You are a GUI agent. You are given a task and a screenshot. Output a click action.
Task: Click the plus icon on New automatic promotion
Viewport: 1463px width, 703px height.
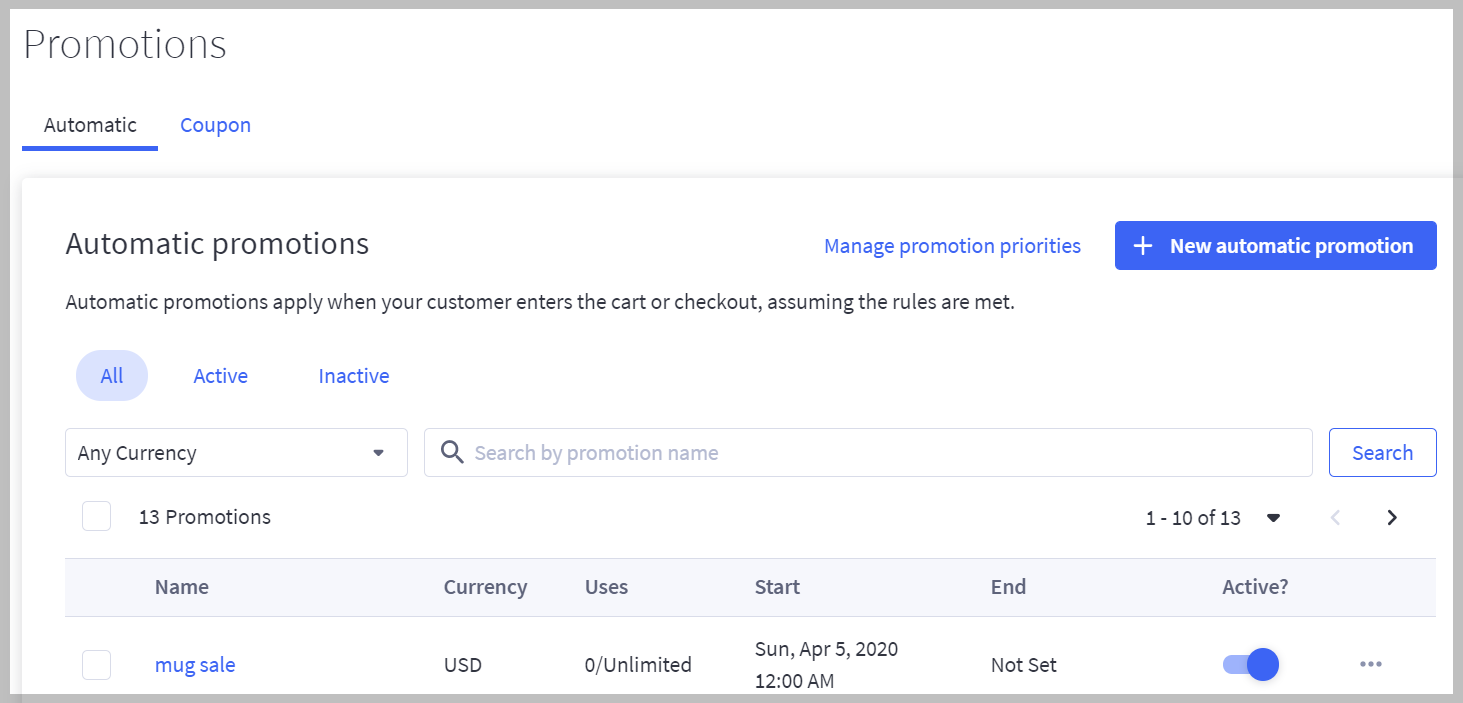coord(1142,245)
